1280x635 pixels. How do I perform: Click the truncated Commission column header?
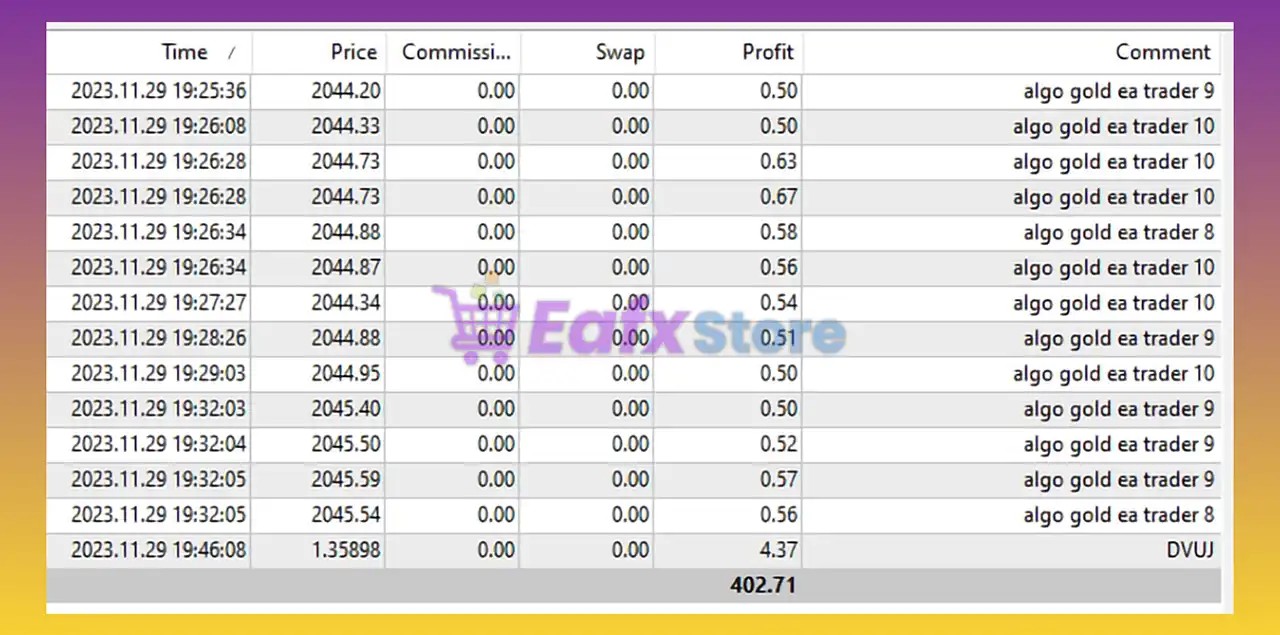[456, 52]
